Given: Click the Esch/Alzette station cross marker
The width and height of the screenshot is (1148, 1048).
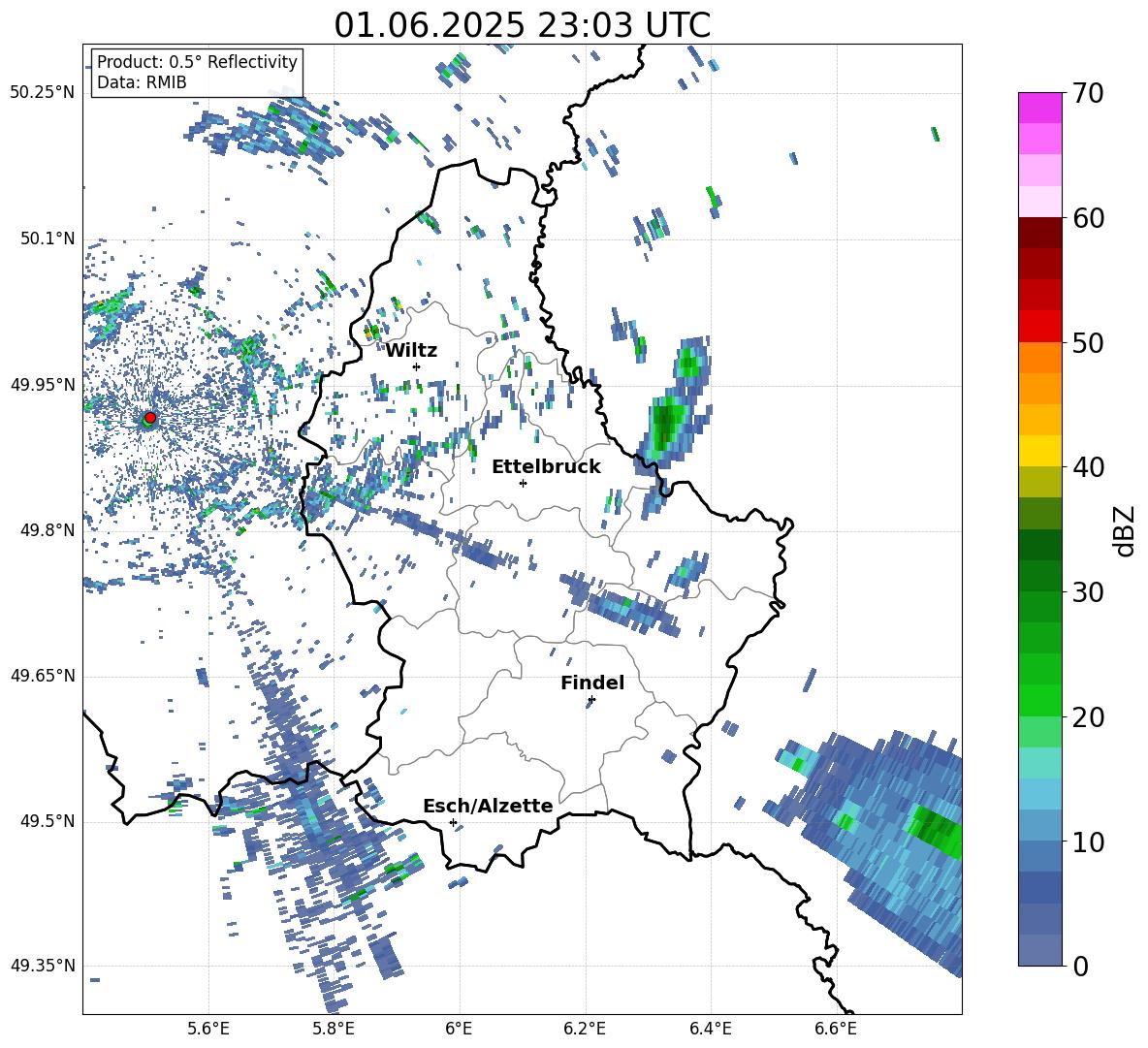Looking at the screenshot, I should (453, 822).
